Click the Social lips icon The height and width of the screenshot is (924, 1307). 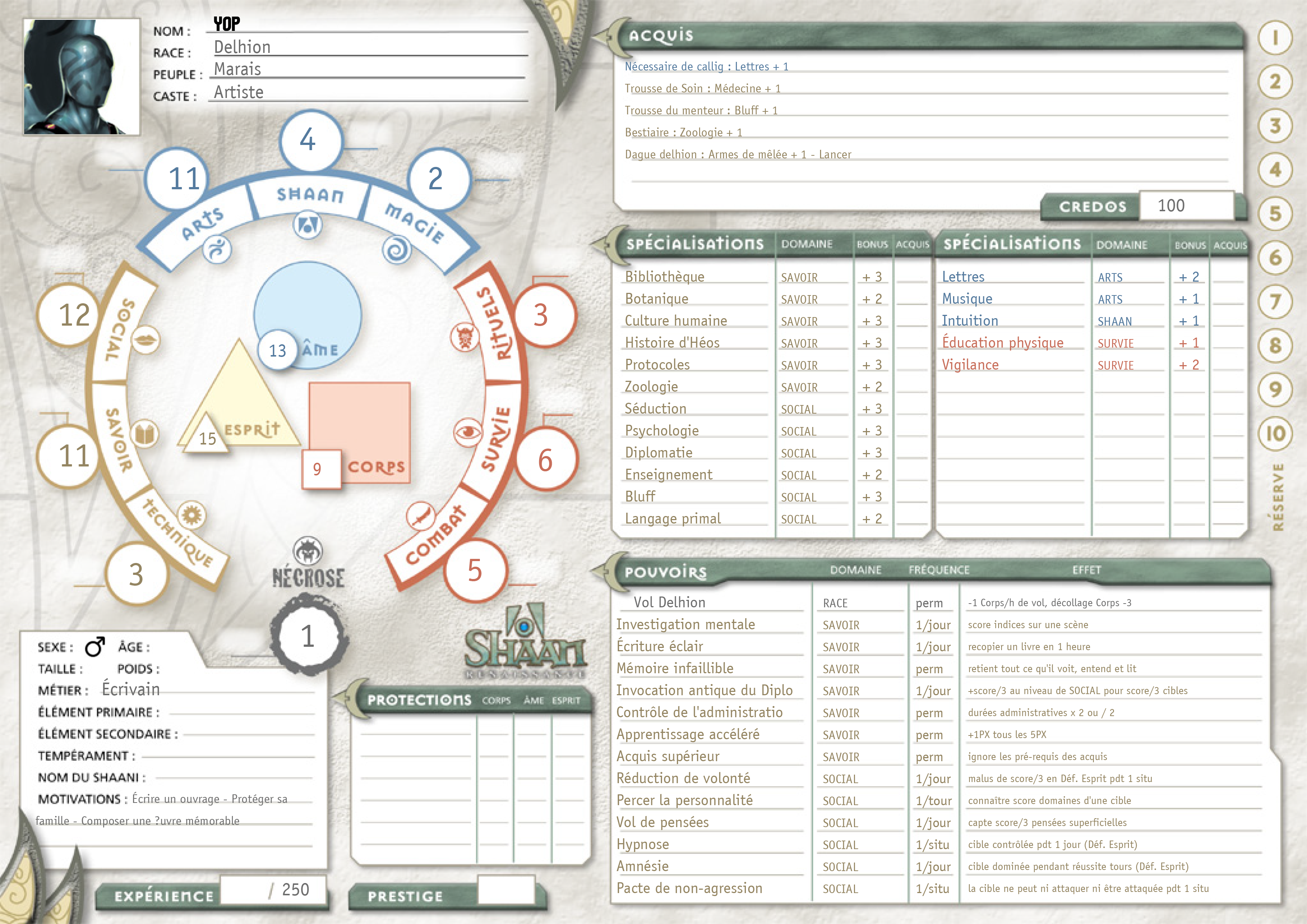tap(145, 341)
